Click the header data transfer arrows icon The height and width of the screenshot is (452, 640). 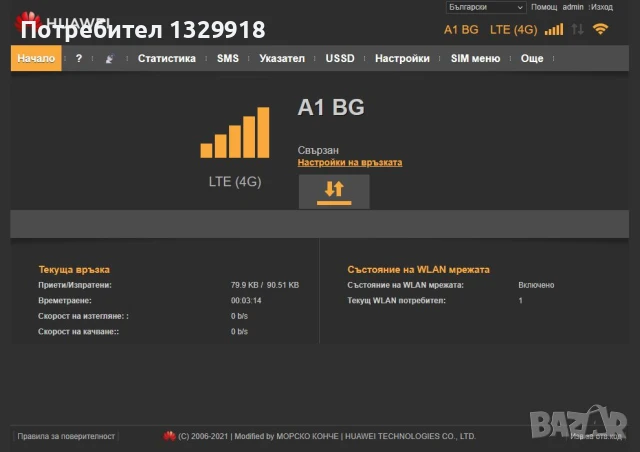577,29
